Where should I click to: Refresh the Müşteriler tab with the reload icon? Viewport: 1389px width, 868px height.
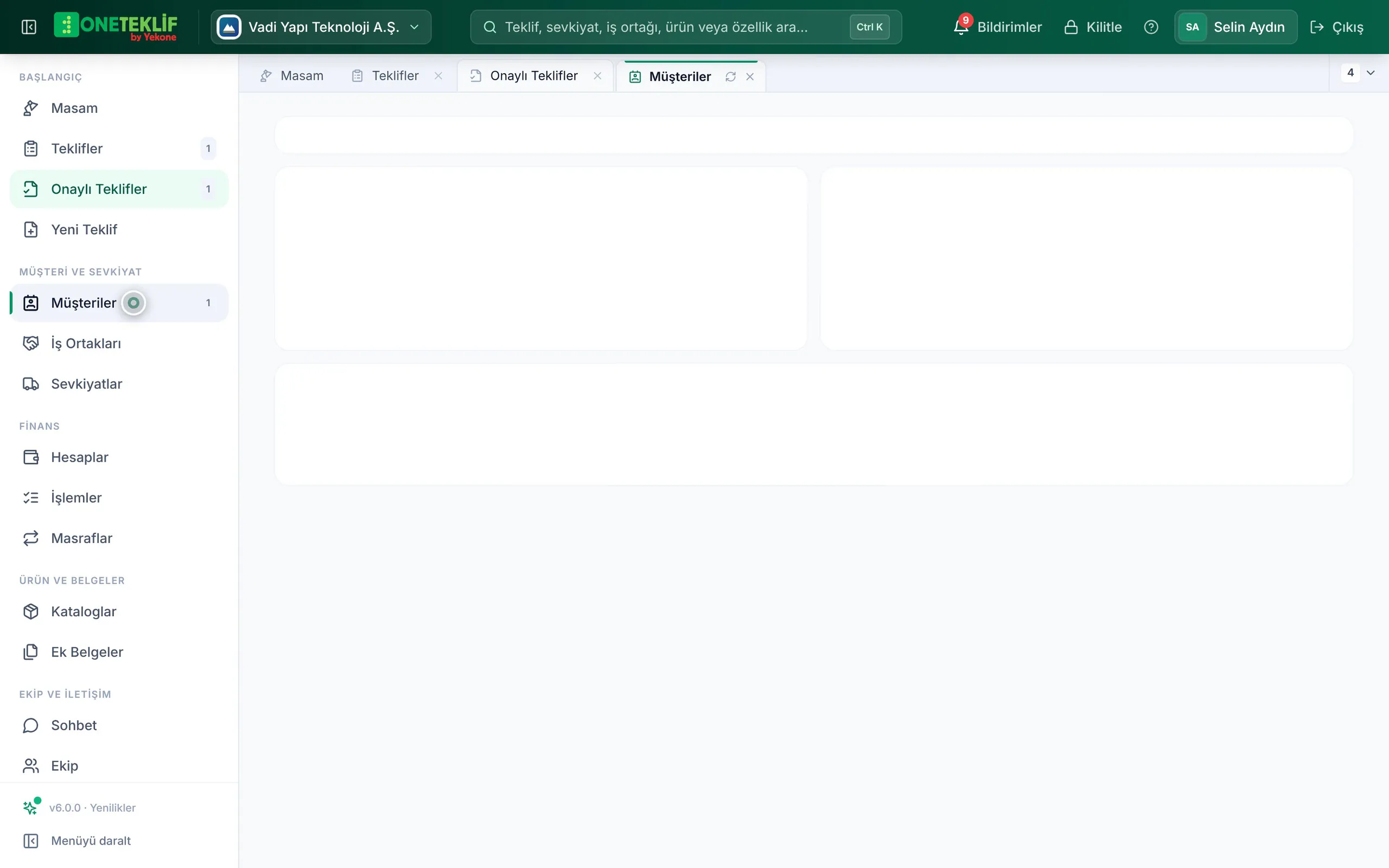[730, 76]
